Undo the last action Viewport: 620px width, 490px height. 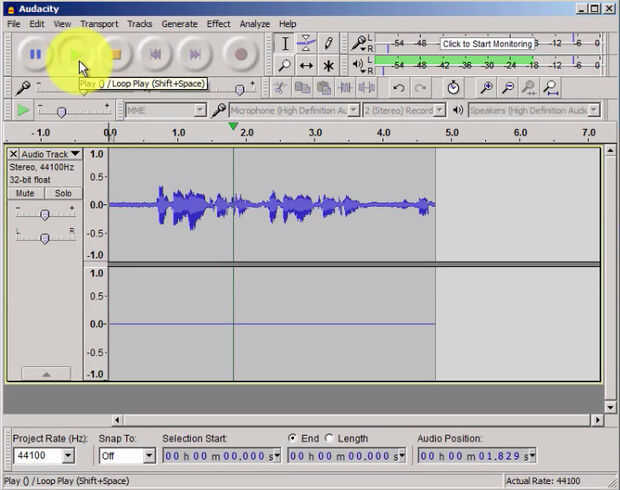399,88
